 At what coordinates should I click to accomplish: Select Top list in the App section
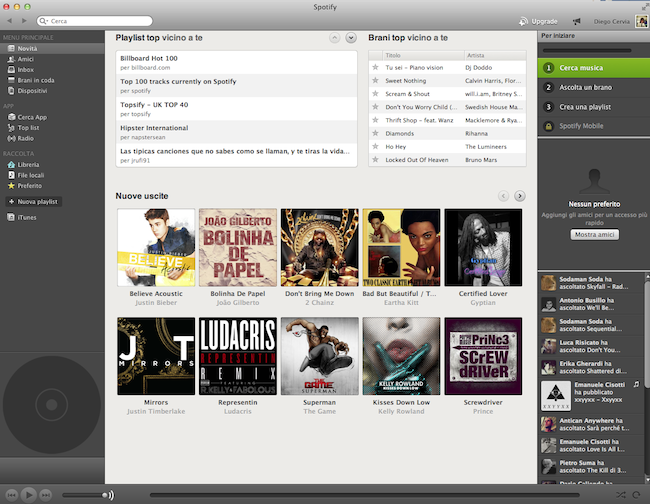click(x=30, y=128)
